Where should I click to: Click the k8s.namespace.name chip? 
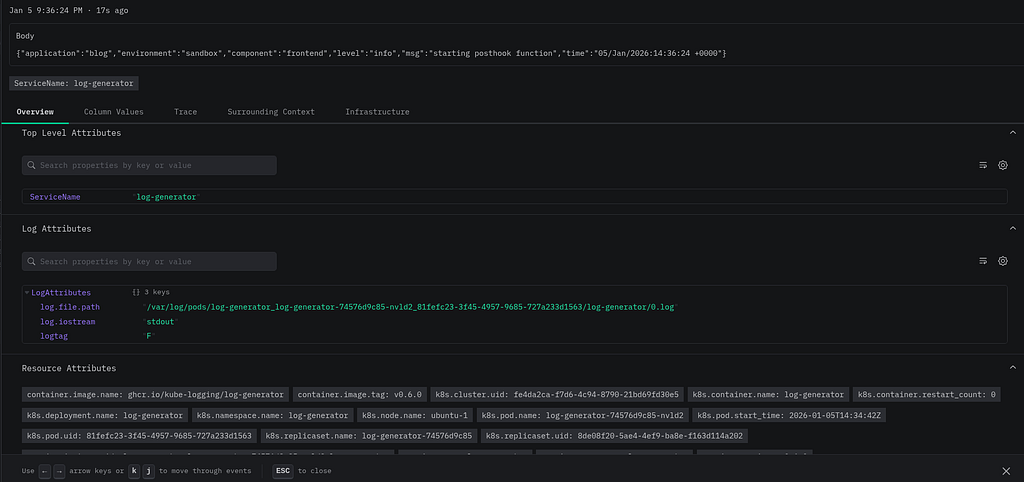273,415
